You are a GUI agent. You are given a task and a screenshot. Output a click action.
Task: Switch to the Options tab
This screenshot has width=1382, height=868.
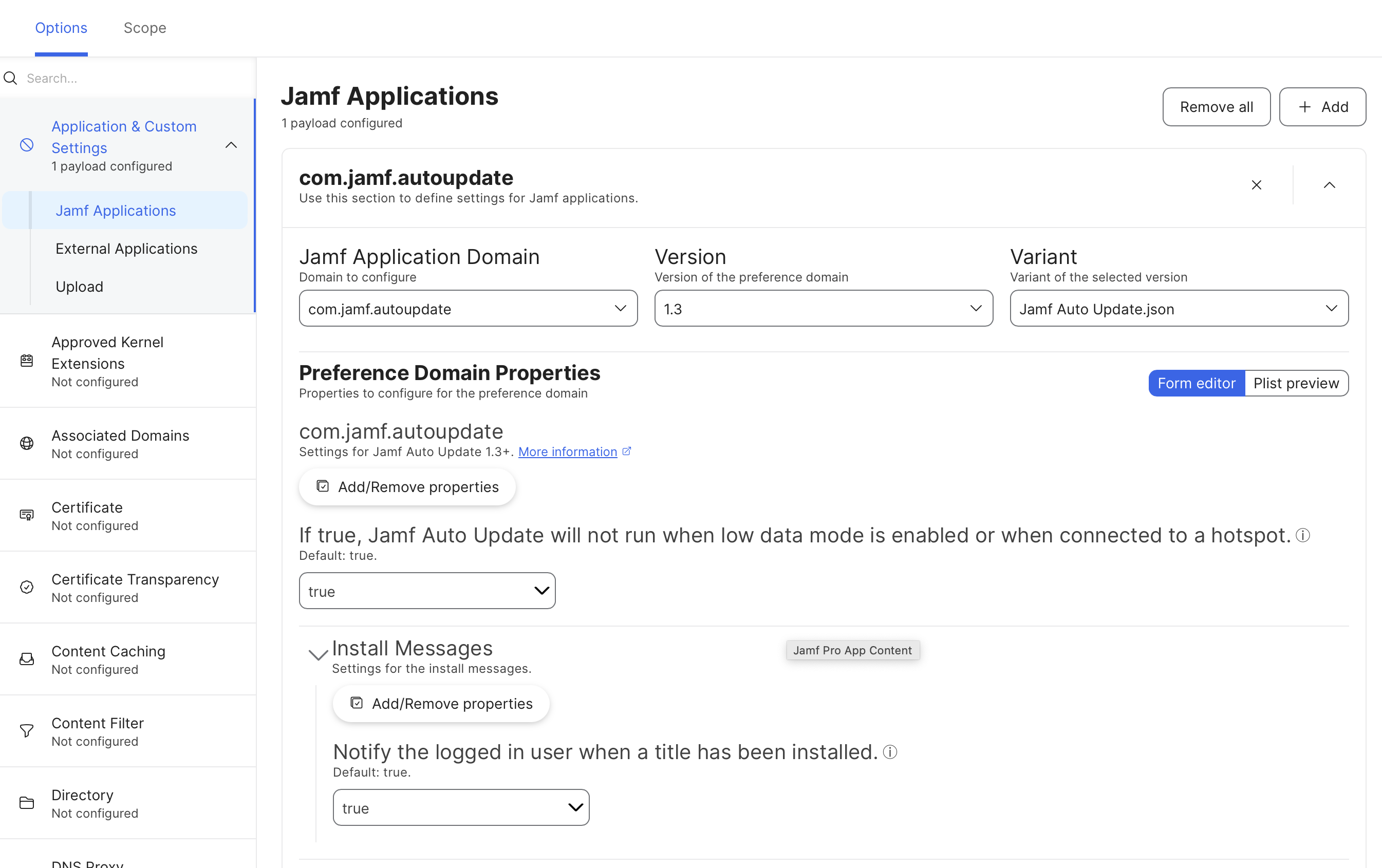click(61, 28)
